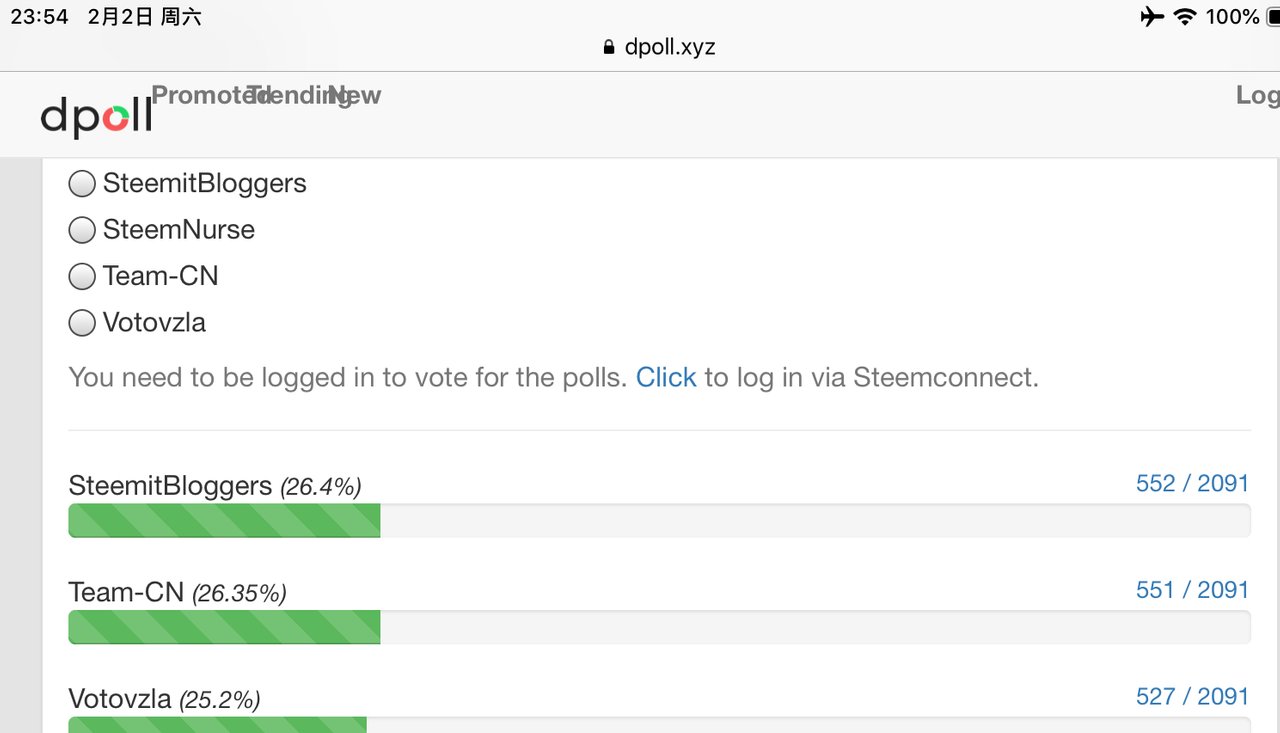Tap the dpoll.xyz address bar

pos(660,47)
